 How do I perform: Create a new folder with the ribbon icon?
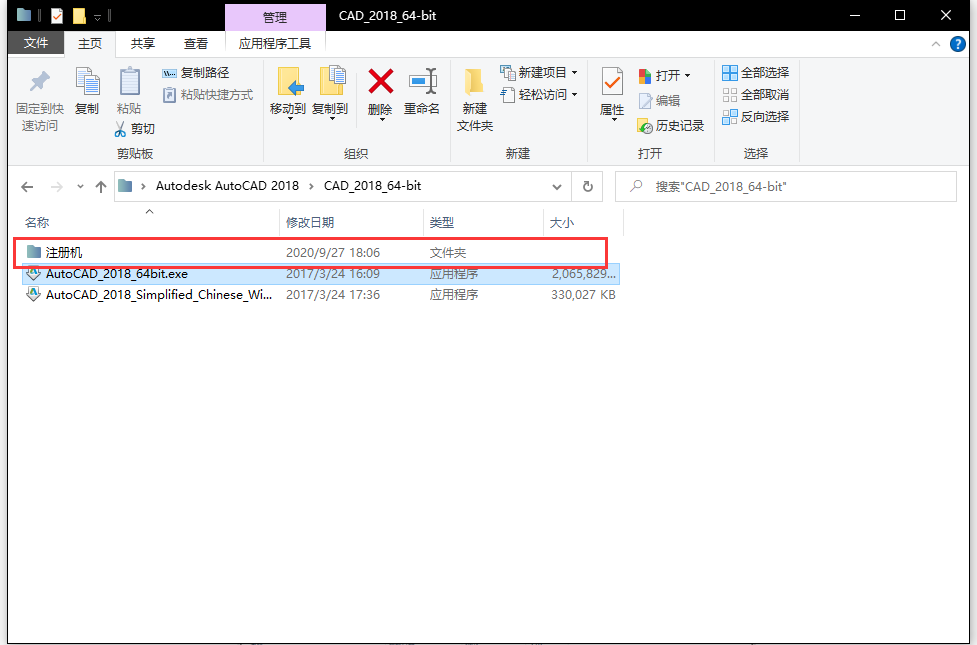click(x=475, y=83)
